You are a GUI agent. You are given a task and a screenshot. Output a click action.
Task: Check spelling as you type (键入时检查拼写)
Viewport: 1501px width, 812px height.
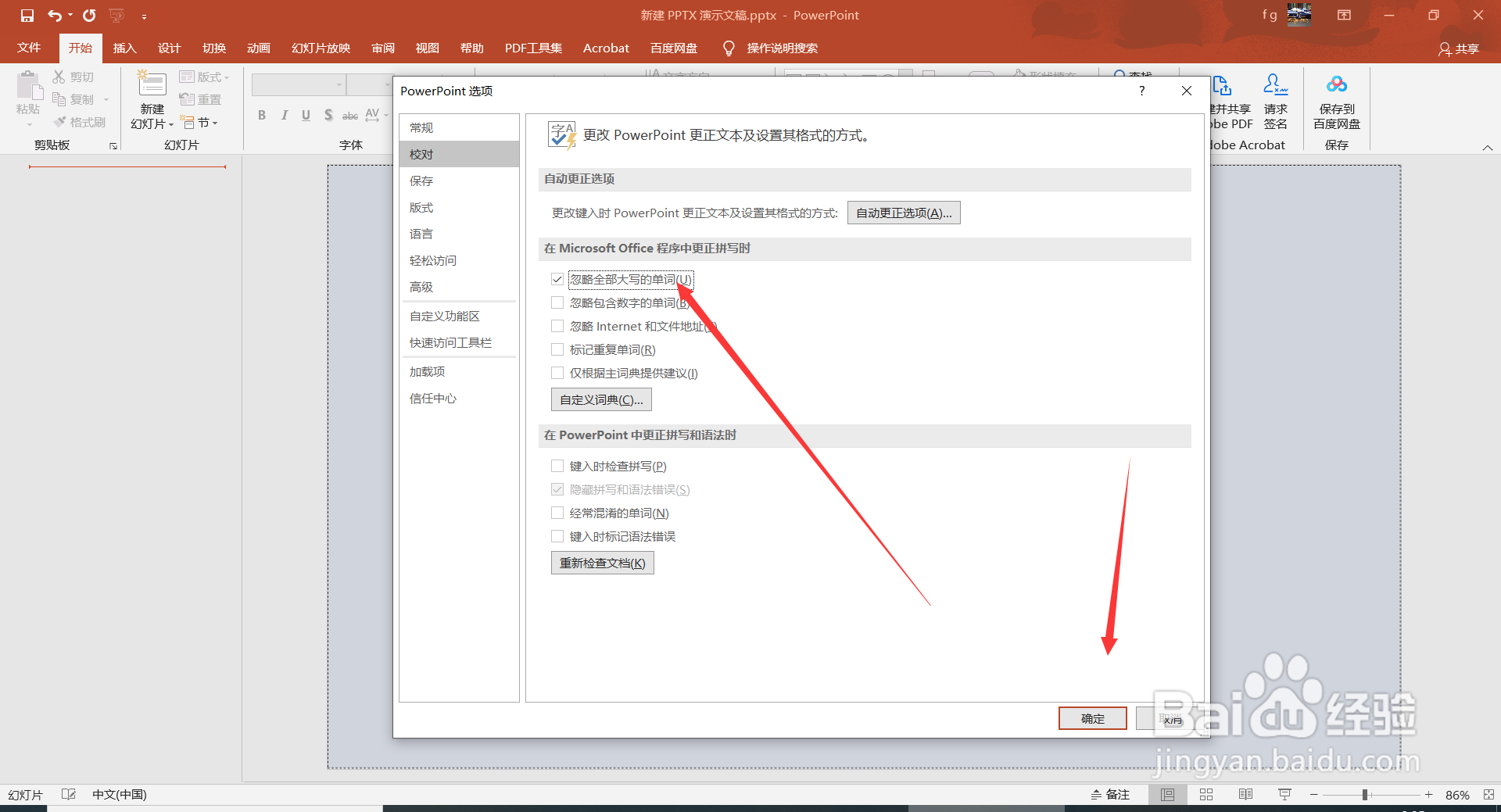pyautogui.click(x=557, y=466)
